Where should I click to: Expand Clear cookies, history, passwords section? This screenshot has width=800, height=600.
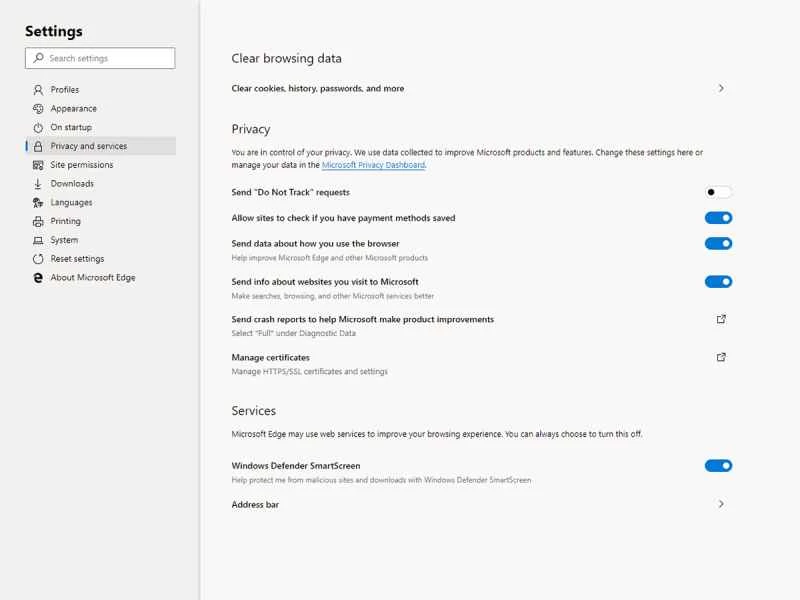pos(721,88)
